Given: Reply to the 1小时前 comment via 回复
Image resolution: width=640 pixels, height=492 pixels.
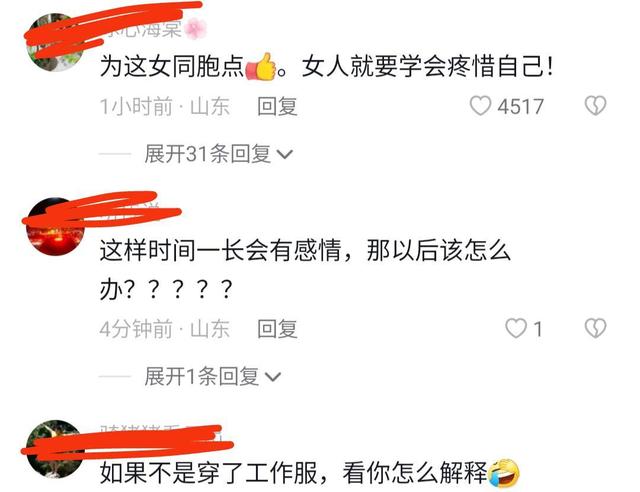Looking at the screenshot, I should point(277,107).
